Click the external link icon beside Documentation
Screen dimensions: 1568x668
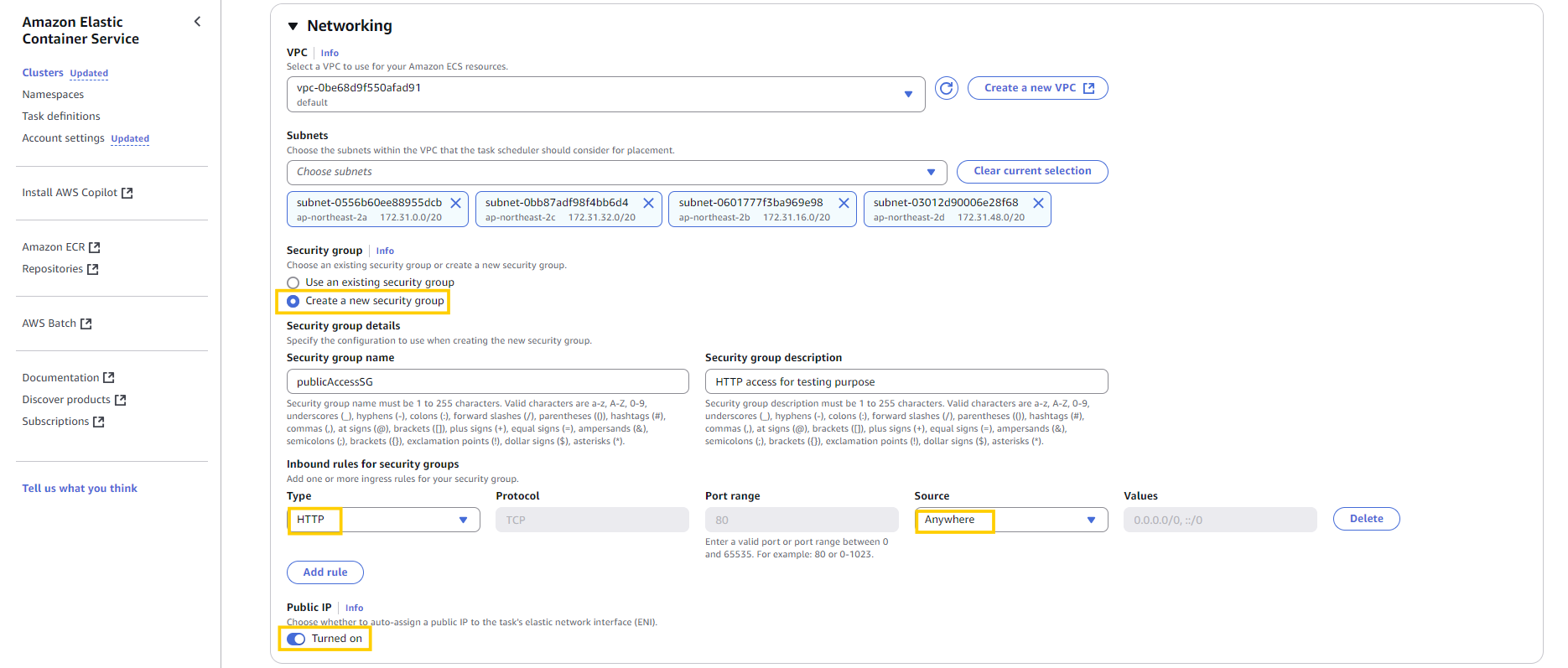coord(109,378)
